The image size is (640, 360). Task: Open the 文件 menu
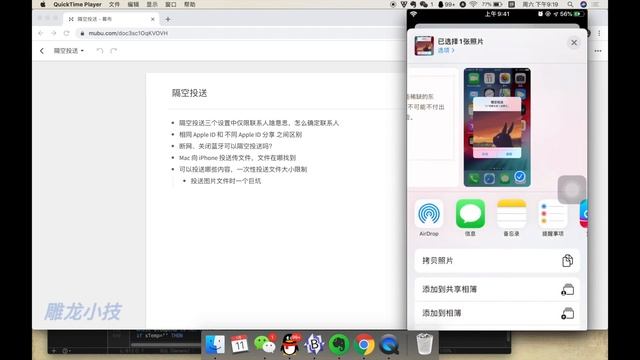pos(114,4)
